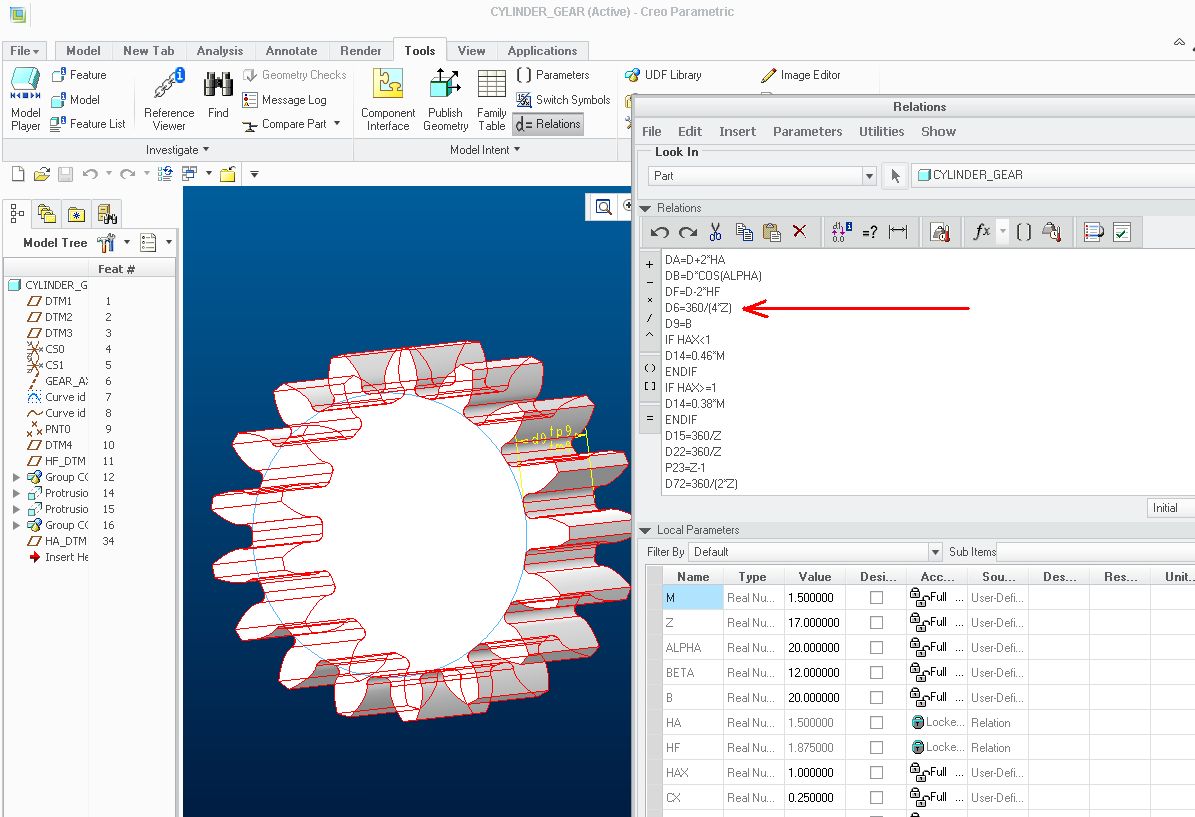Screen dimensions: 1195x817
Task: Check the Designate box for HAX
Action: point(876,773)
